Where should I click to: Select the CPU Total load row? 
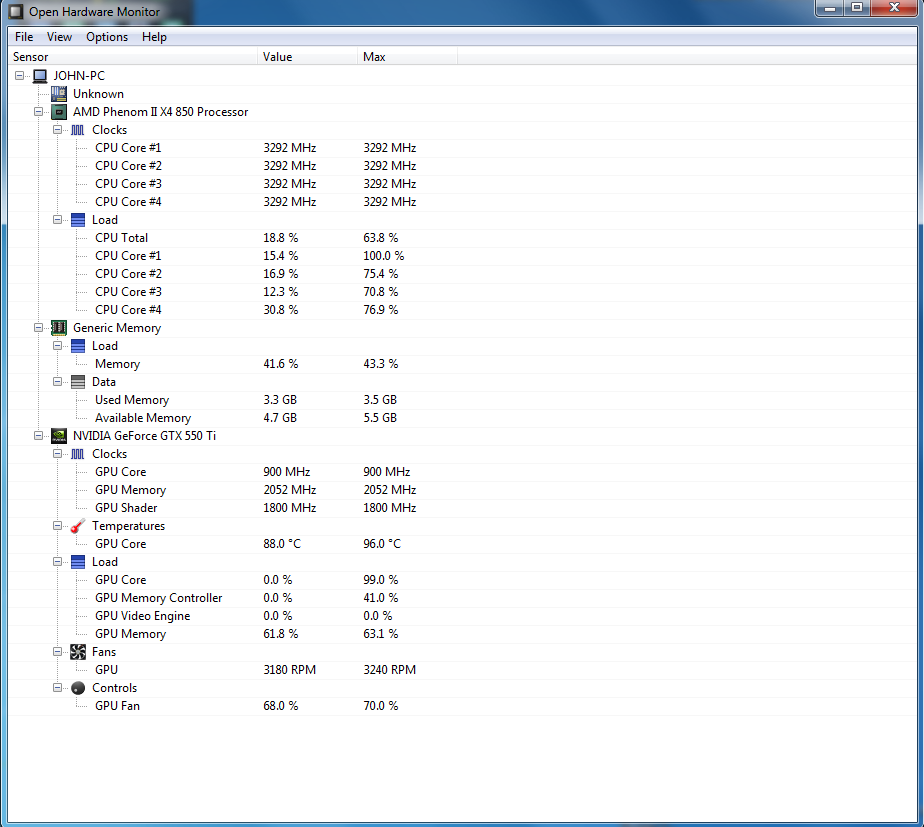coord(121,238)
